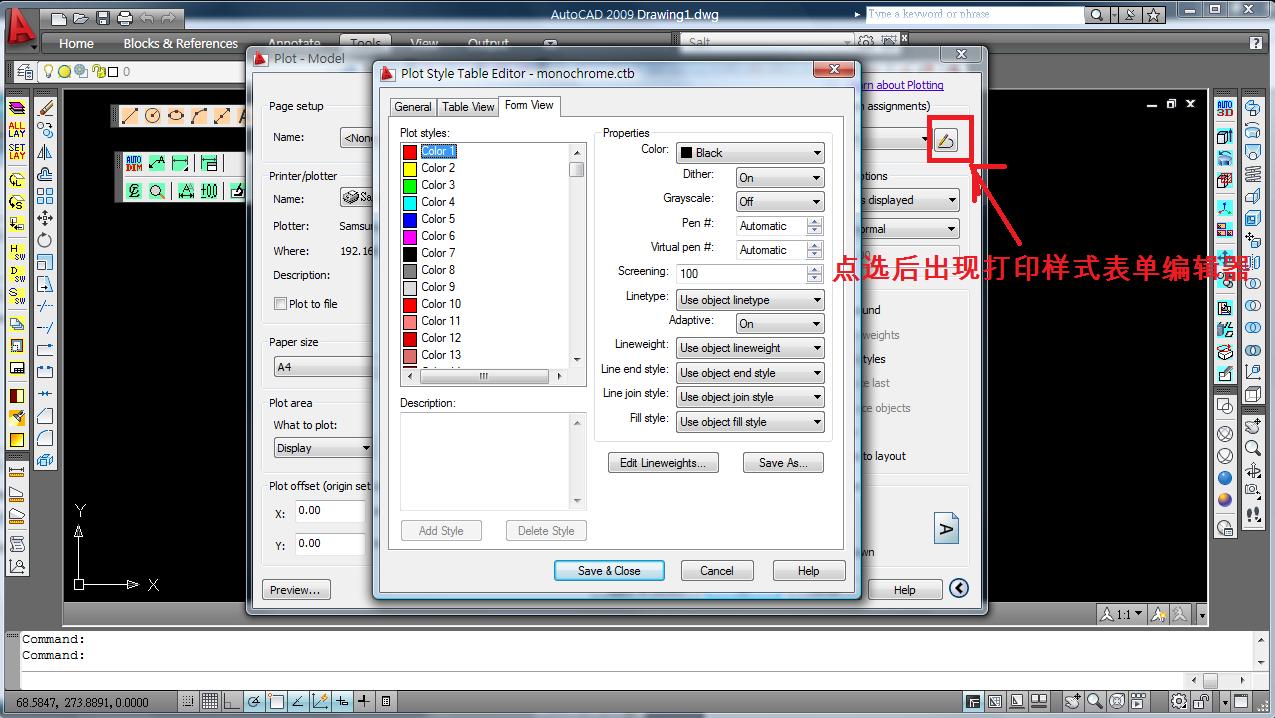Open the Fill style dropdown
Screen dimensions: 1275x718
(750, 422)
